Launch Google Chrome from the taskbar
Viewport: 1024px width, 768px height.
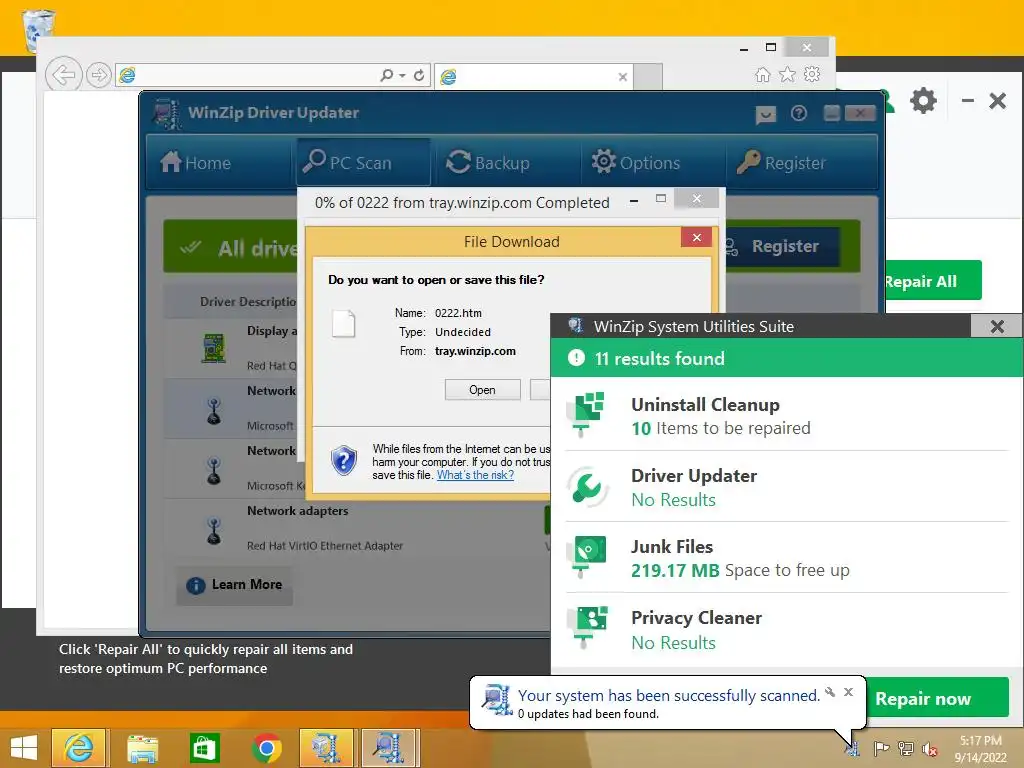(266, 748)
